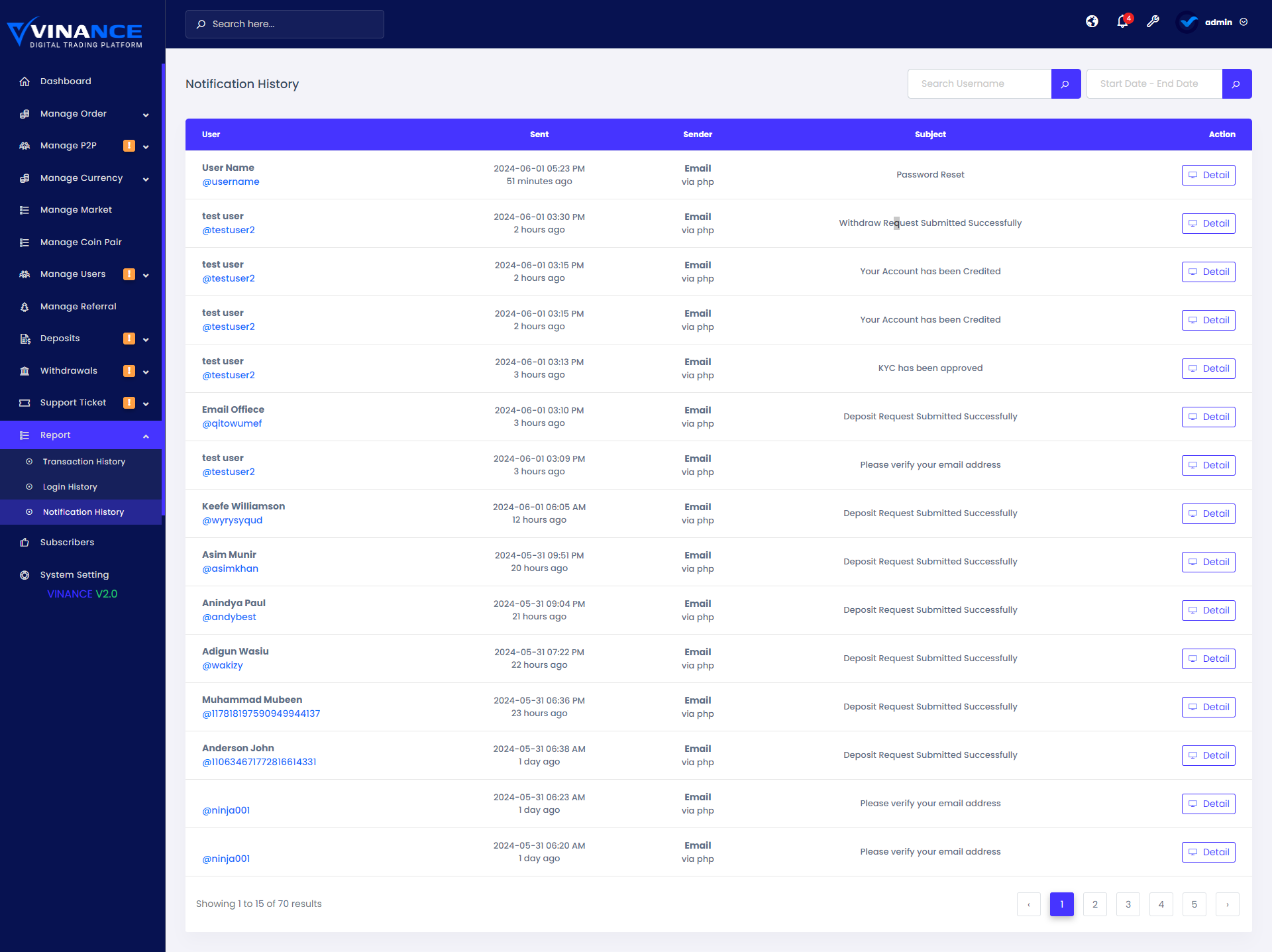Expand the Manage Users menu chevron
Viewport: 1272px width, 952px height.
click(x=146, y=275)
